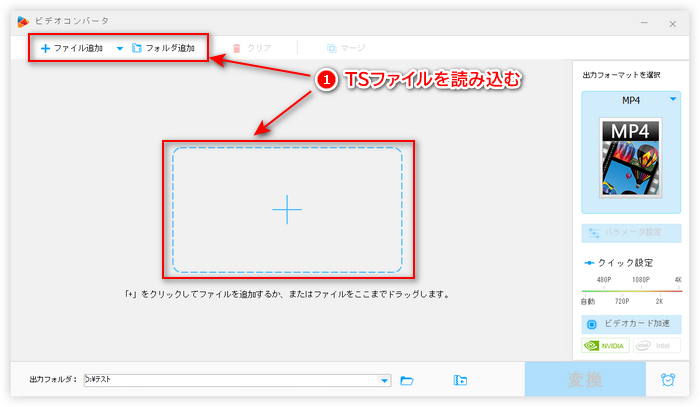Screen dimensions: 700x407
Task: Open the output folder via folder icon
Action: (x=407, y=380)
